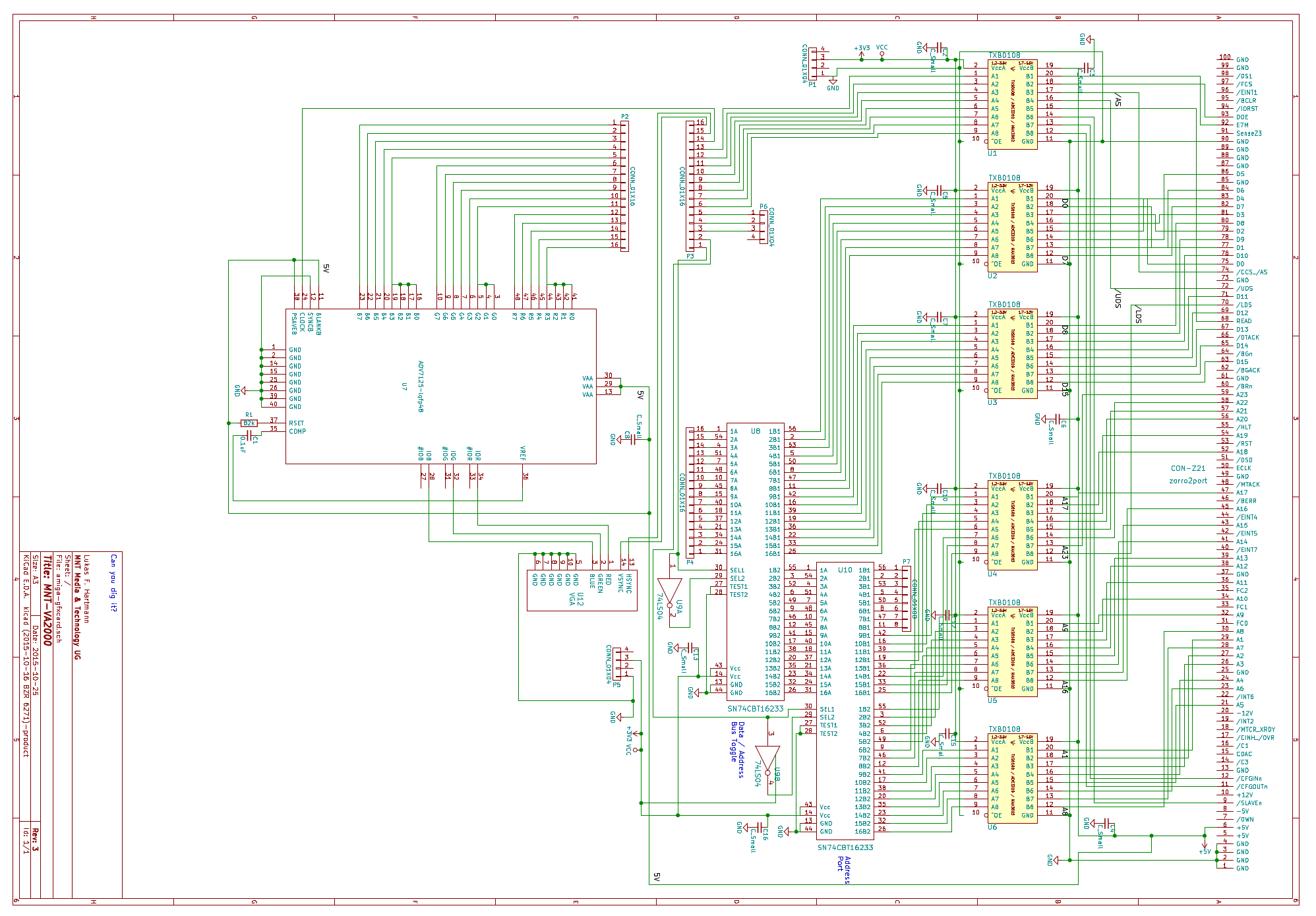Click the "Can you dig it?" comment text
The height and width of the screenshot is (916, 1316).
[x=113, y=582]
